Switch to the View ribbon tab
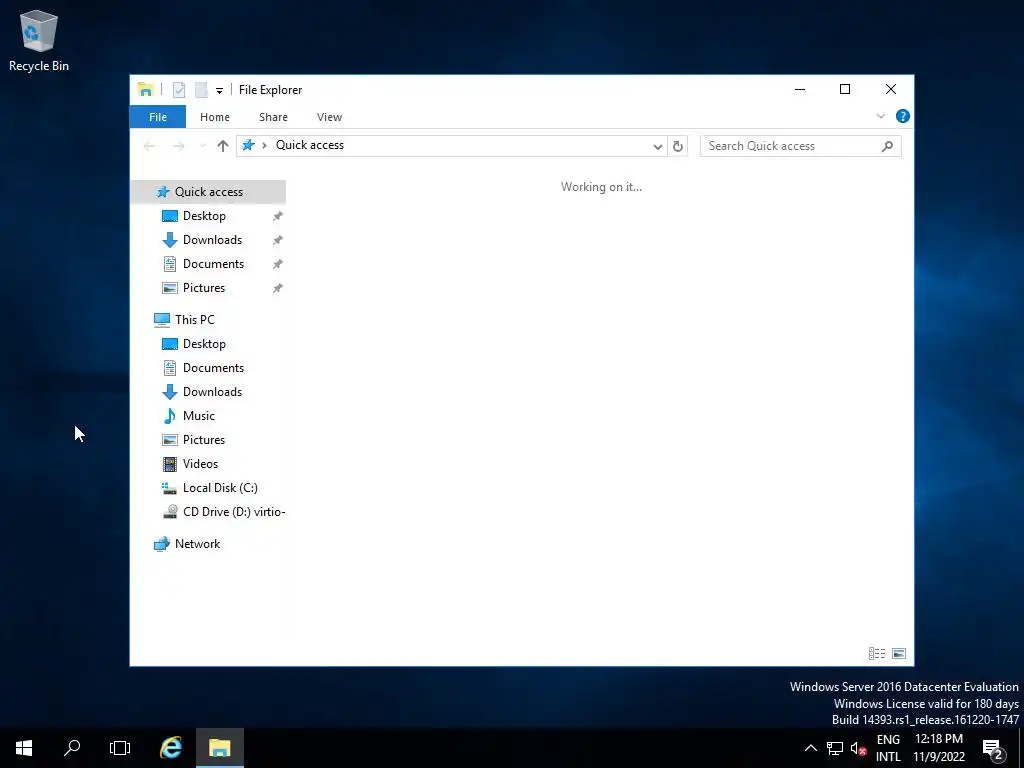Screen dimensions: 1024x768 click(x=329, y=117)
